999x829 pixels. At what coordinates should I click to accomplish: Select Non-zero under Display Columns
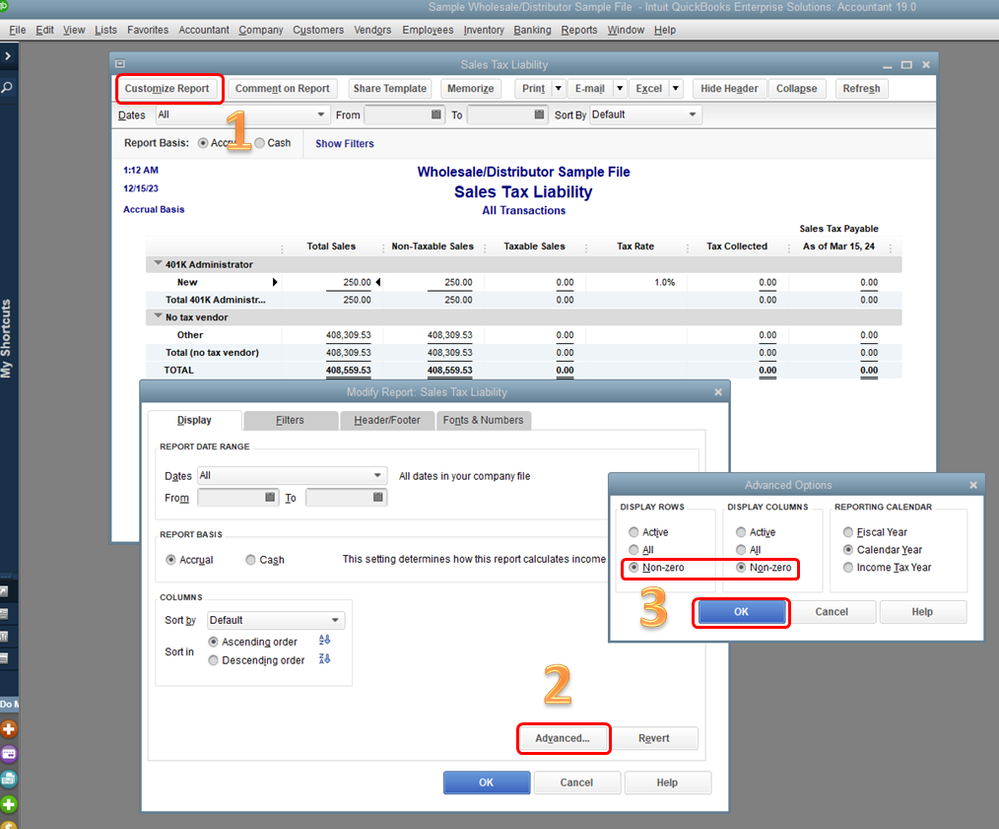tap(740, 567)
